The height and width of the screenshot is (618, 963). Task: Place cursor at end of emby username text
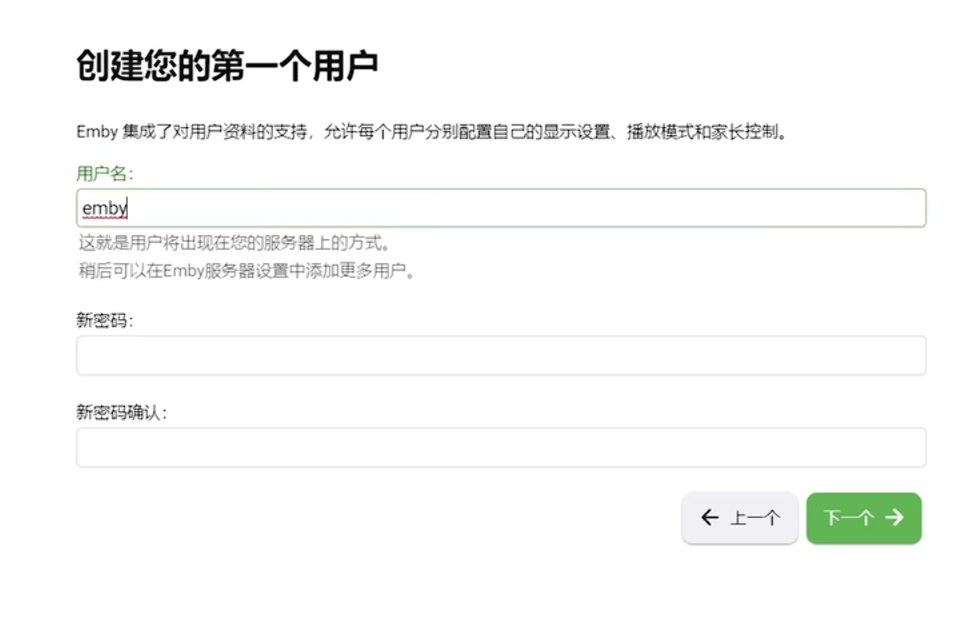[x=128, y=207]
